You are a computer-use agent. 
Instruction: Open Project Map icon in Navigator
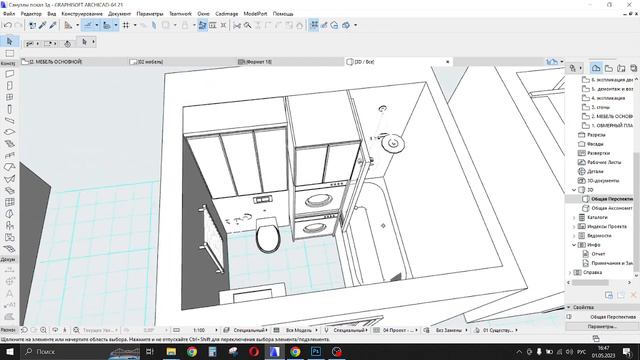click(x=596, y=68)
